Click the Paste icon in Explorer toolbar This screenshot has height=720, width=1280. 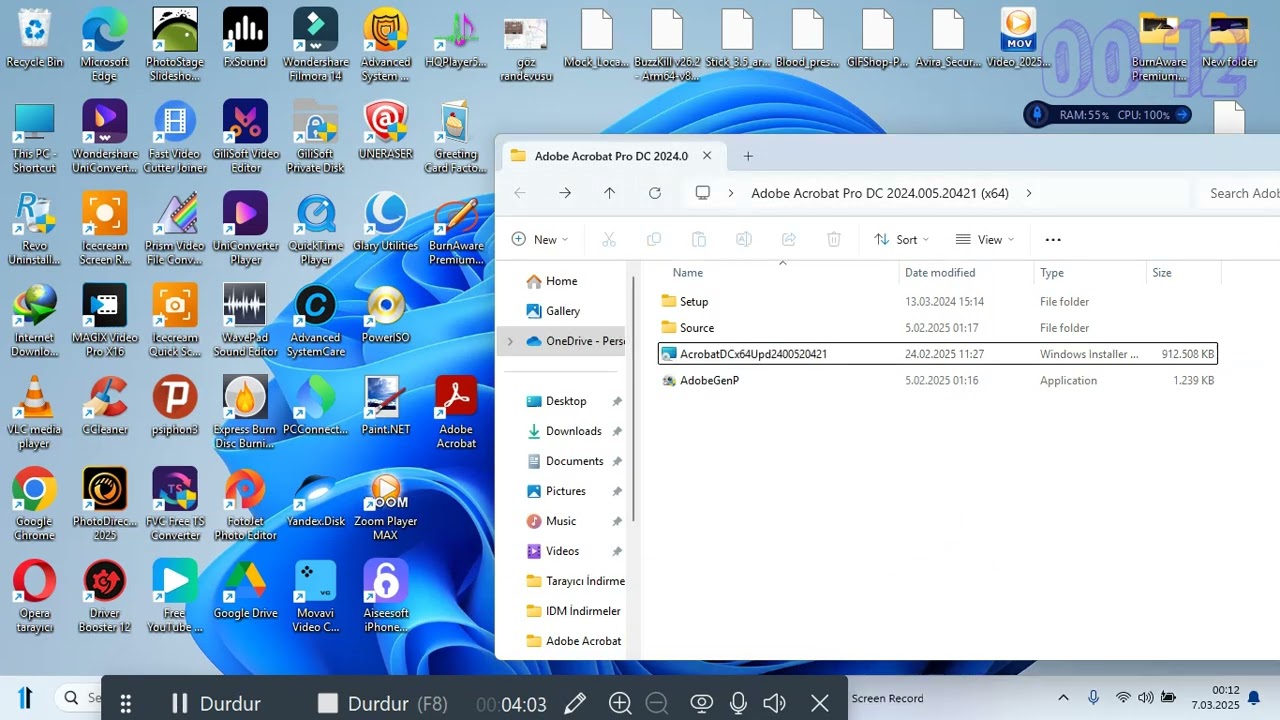tap(699, 239)
